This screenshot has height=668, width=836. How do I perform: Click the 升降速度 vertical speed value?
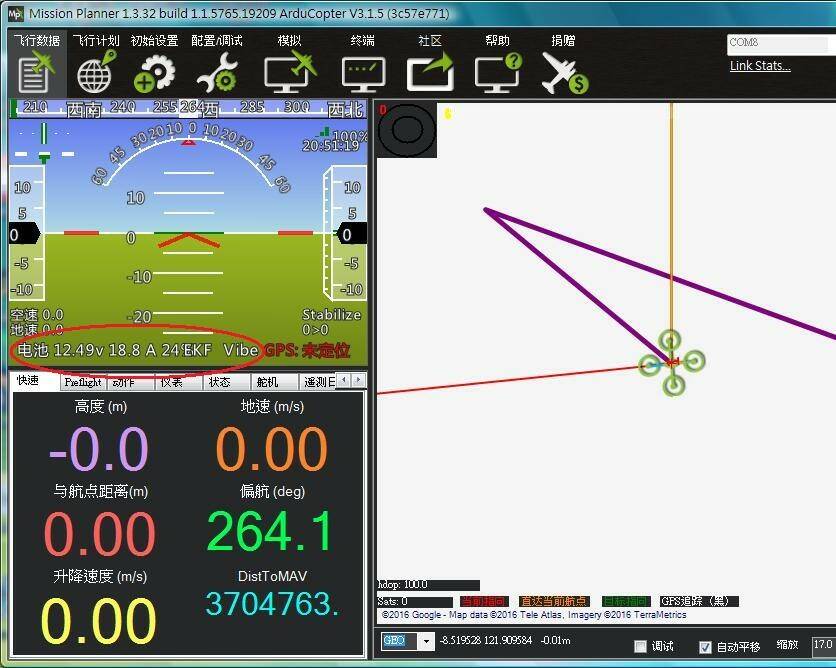pos(99,620)
